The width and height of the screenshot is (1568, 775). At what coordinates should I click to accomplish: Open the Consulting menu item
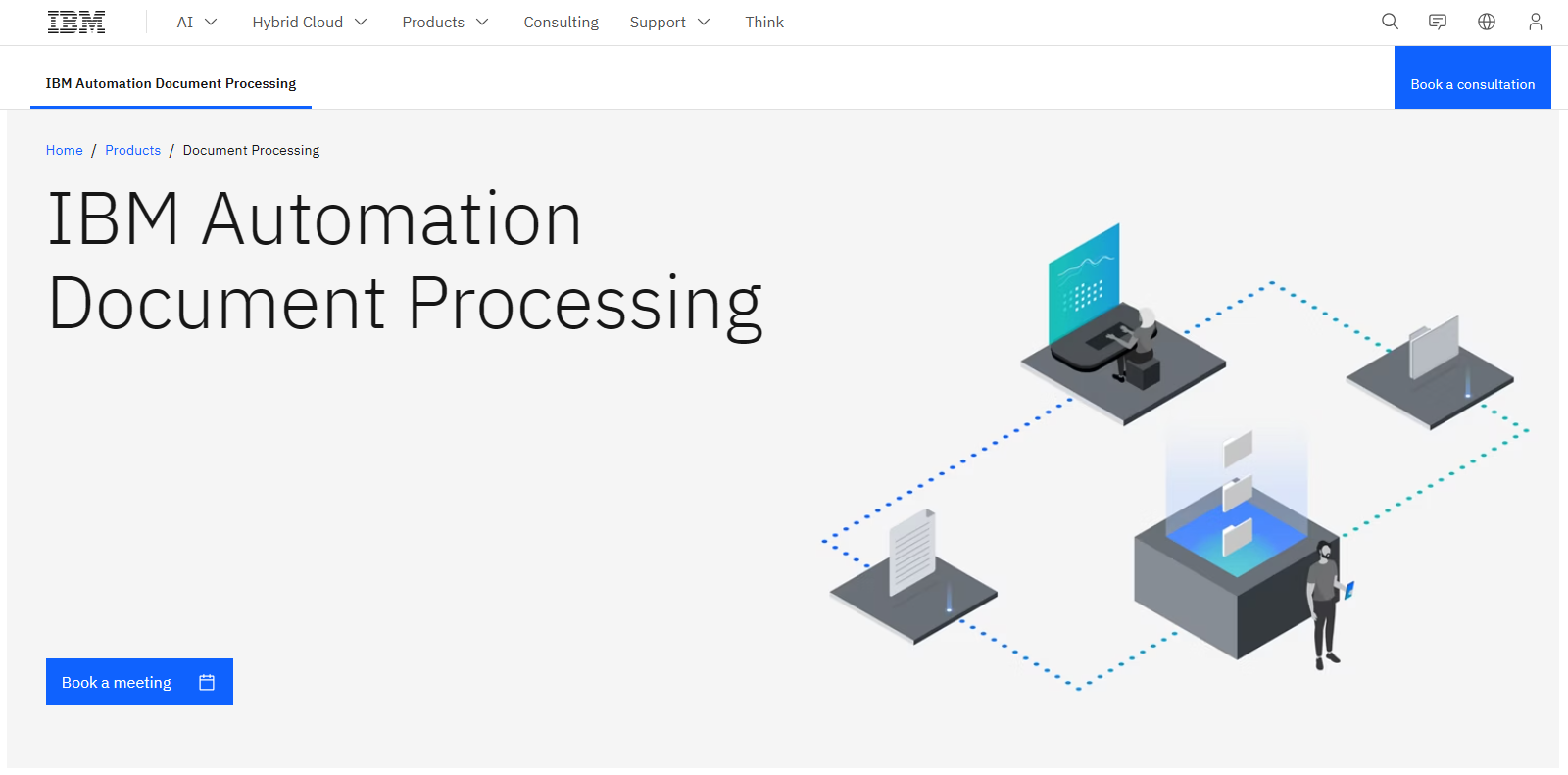pos(561,22)
